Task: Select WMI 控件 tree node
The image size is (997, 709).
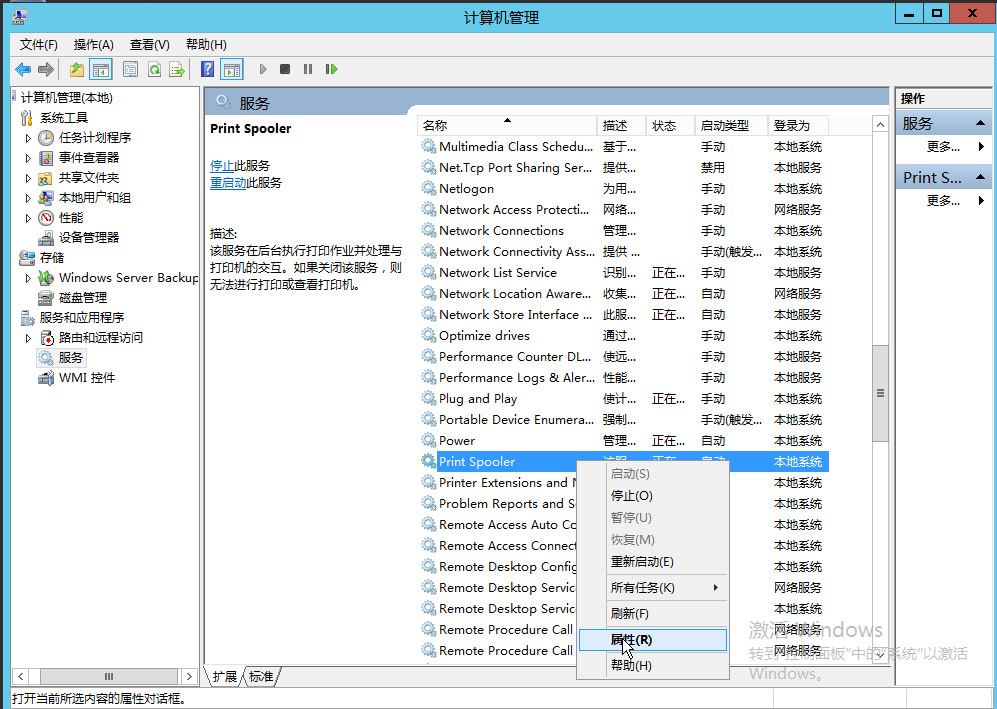Action: point(87,378)
